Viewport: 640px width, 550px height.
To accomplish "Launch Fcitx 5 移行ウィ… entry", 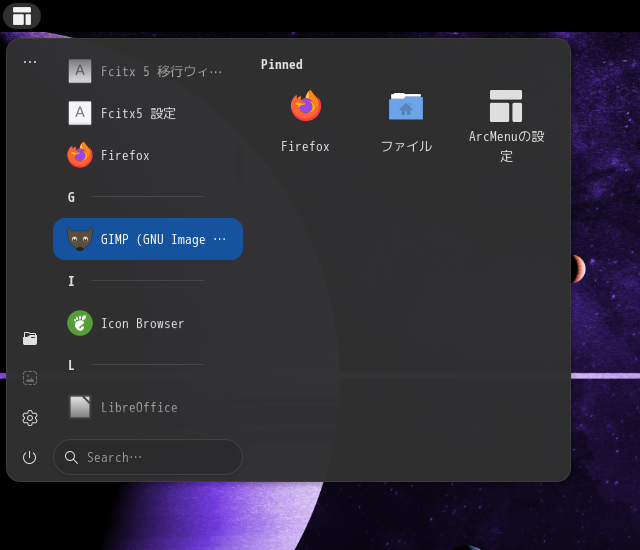I will point(148,71).
